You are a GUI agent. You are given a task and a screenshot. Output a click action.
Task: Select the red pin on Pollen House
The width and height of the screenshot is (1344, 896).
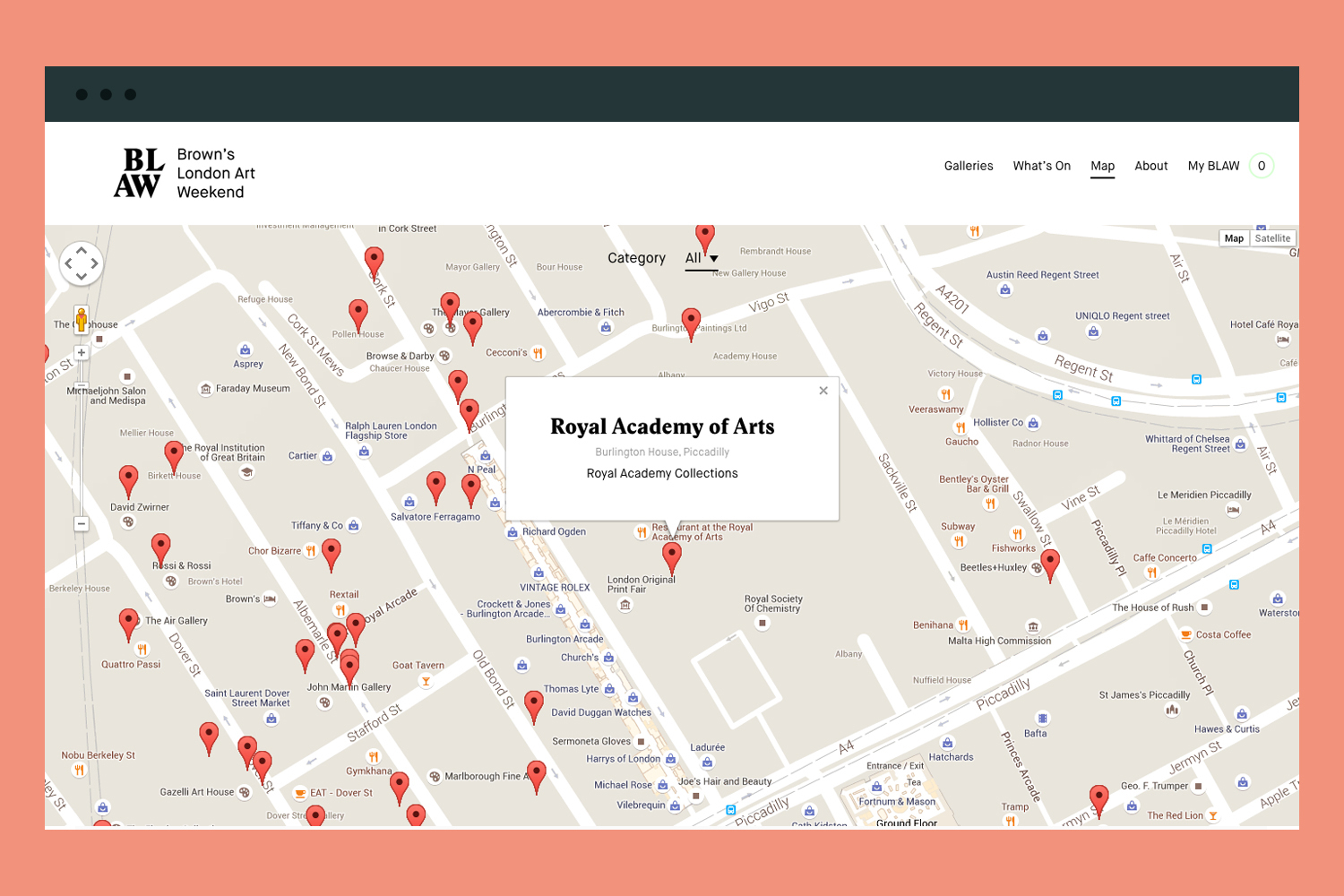358,315
